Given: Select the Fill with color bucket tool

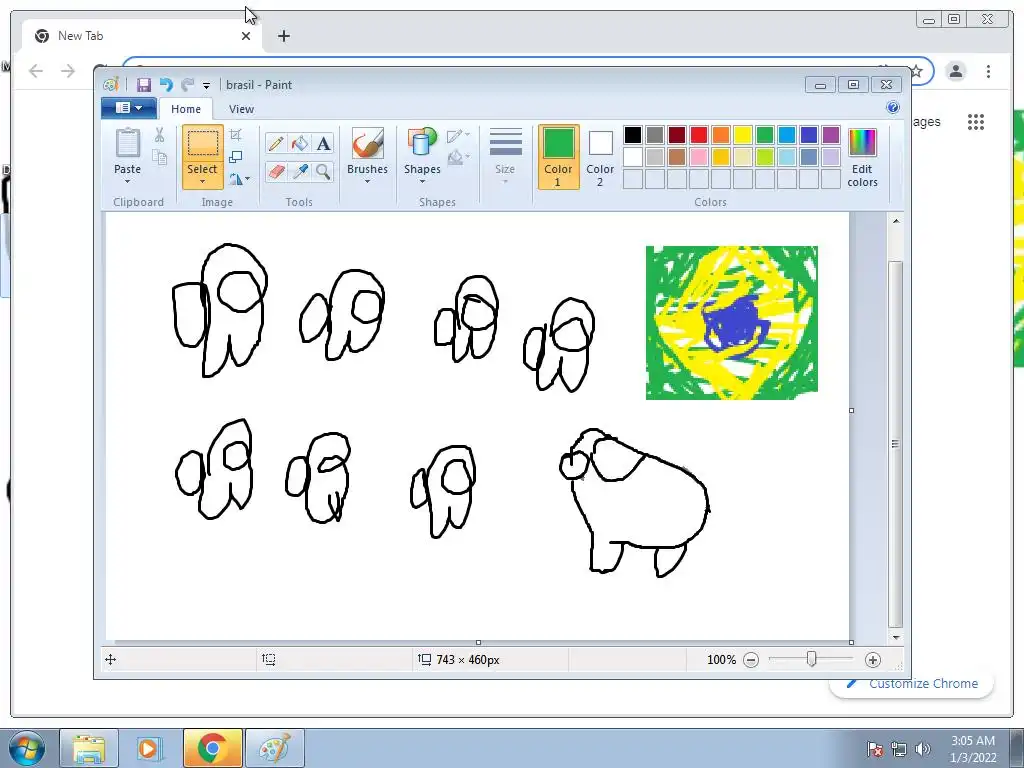Looking at the screenshot, I should 300,143.
